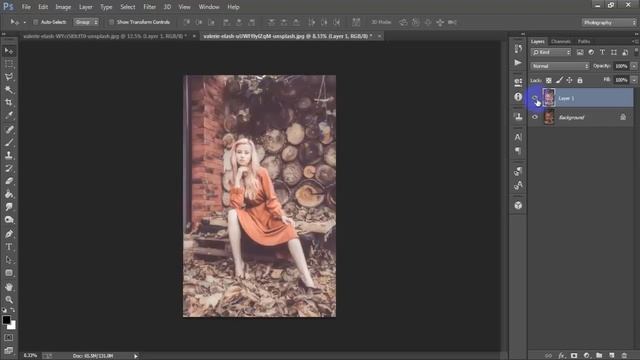
Task: Open the Layers panel flyout menu
Action: tap(635, 41)
